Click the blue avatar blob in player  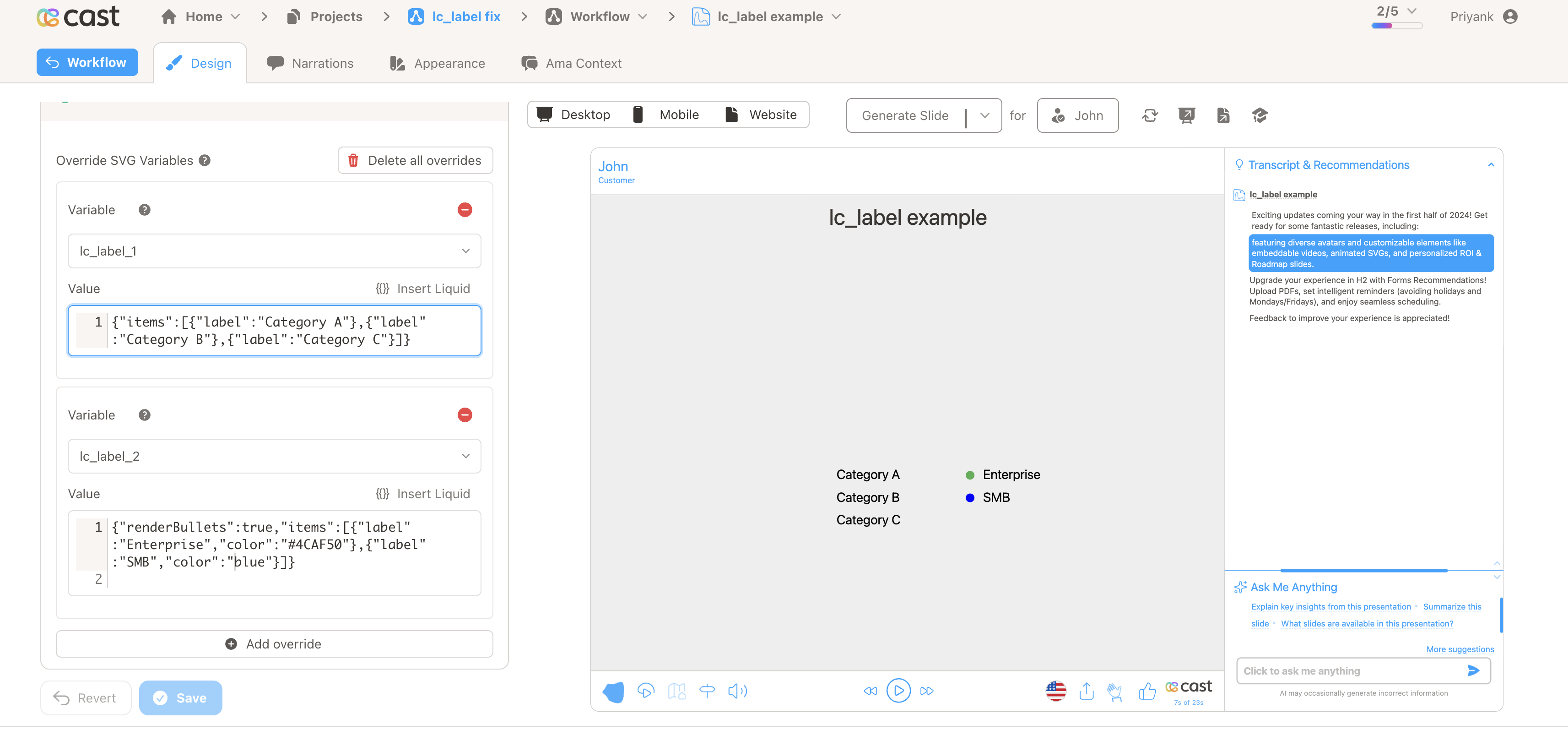coord(613,692)
